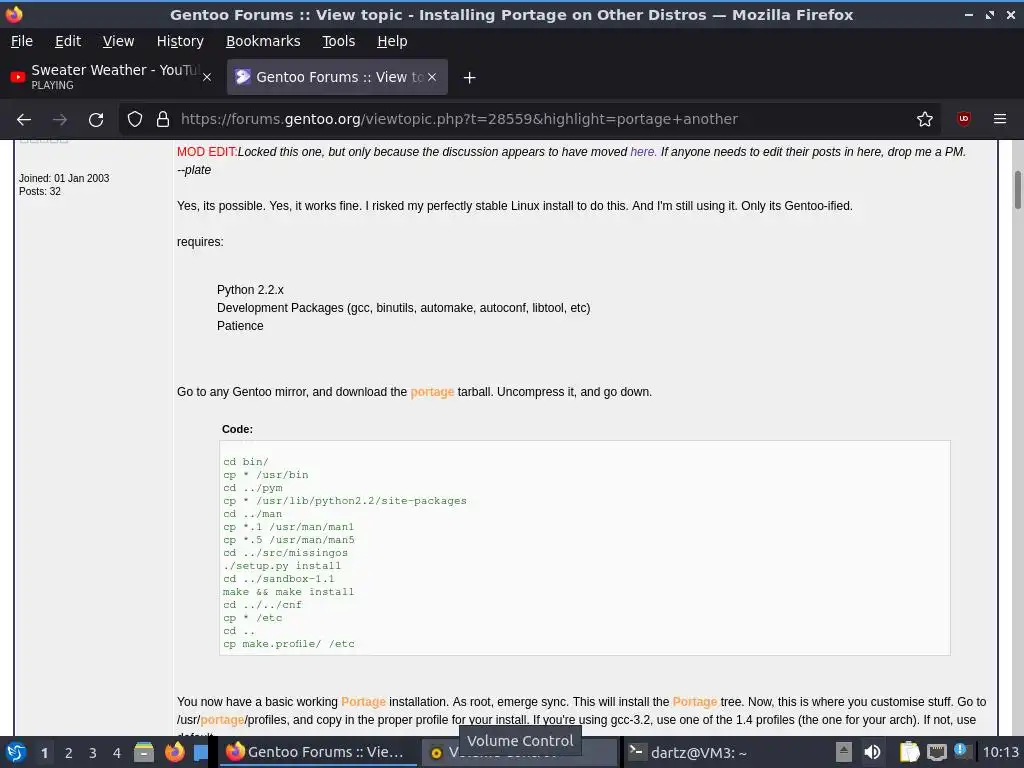
Task: Click code line 'make && make install'
Action: (288, 592)
